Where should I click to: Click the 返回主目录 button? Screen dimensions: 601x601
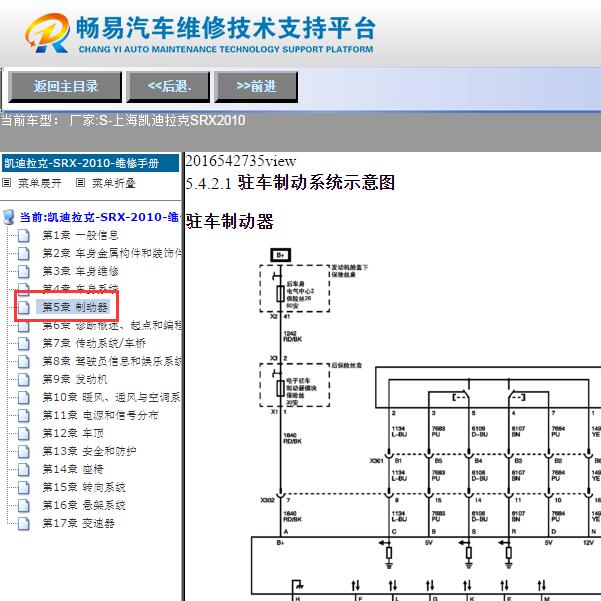pos(65,87)
